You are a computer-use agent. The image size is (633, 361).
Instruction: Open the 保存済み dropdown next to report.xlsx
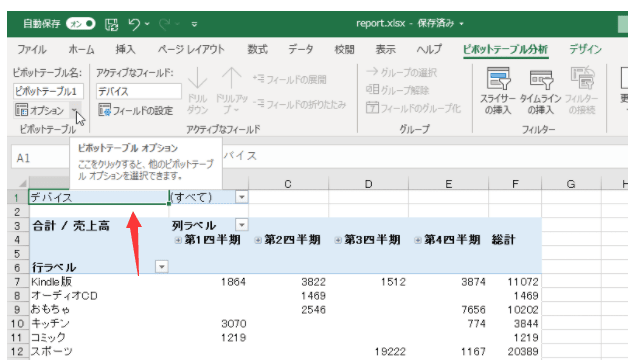pos(461,24)
